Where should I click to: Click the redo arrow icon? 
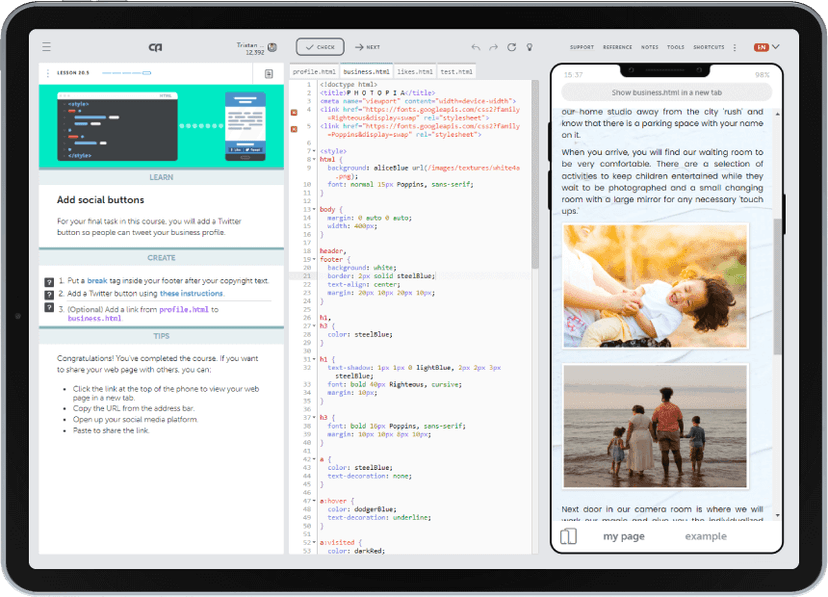pyautogui.click(x=494, y=47)
